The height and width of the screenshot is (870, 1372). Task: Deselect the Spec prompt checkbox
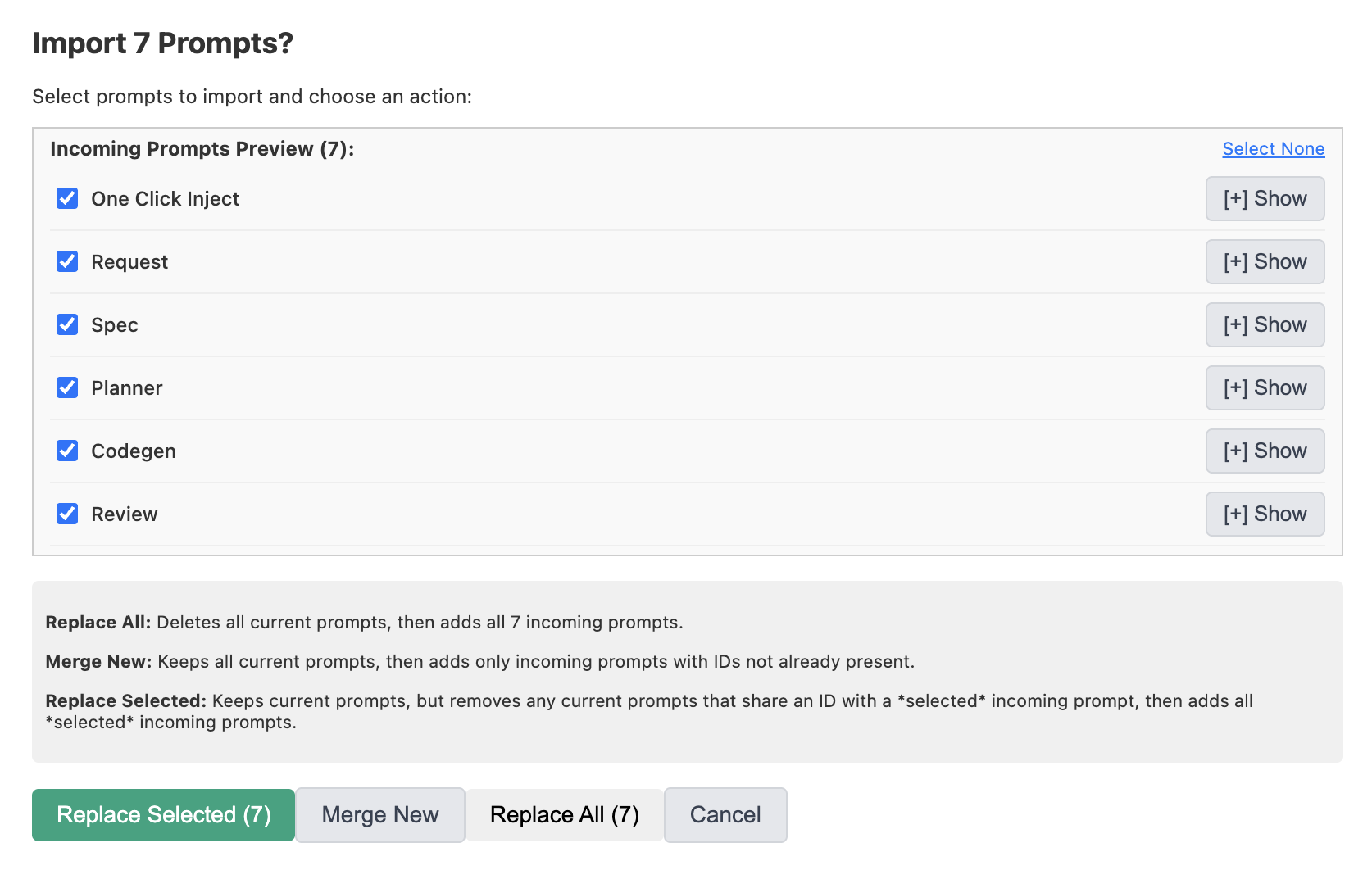tap(67, 324)
